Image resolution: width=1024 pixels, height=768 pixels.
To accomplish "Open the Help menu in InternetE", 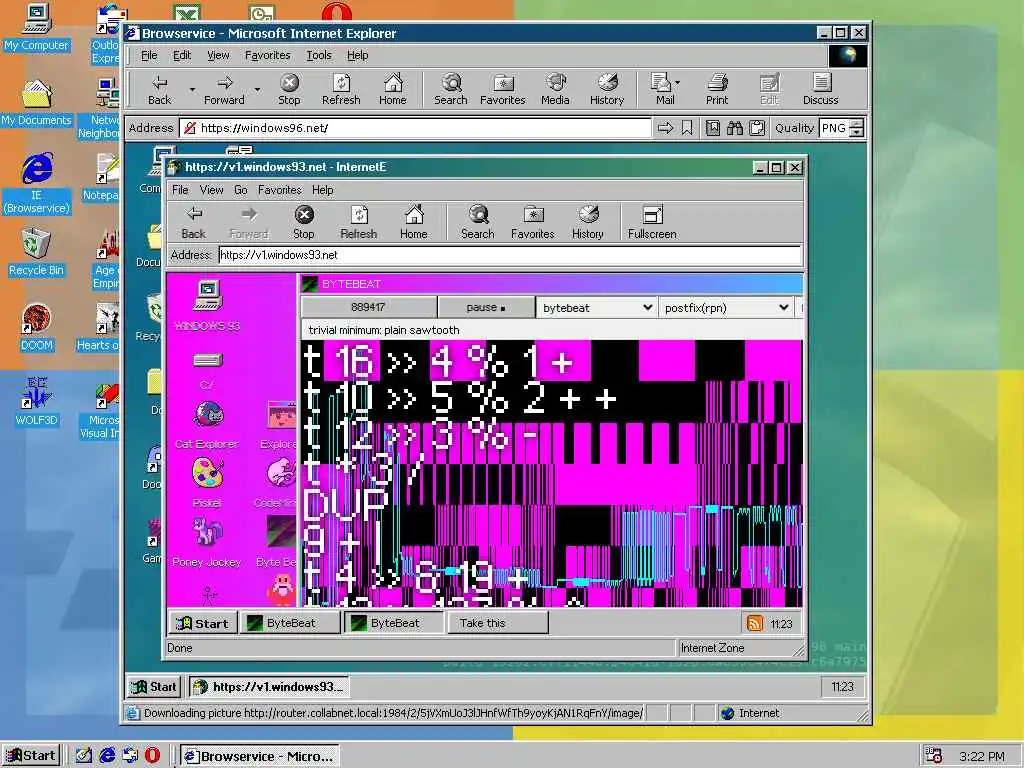I will click(x=323, y=190).
